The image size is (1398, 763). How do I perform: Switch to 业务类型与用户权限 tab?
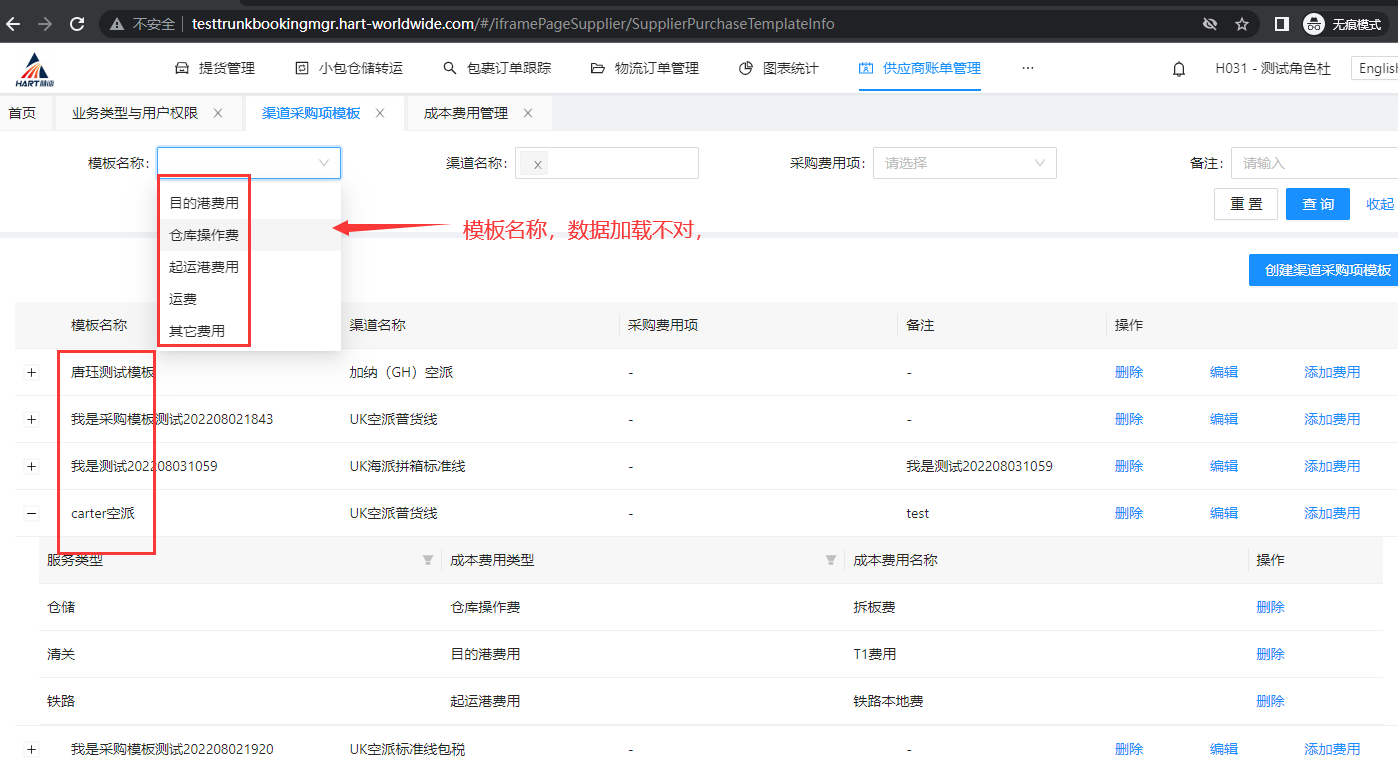[x=135, y=113]
